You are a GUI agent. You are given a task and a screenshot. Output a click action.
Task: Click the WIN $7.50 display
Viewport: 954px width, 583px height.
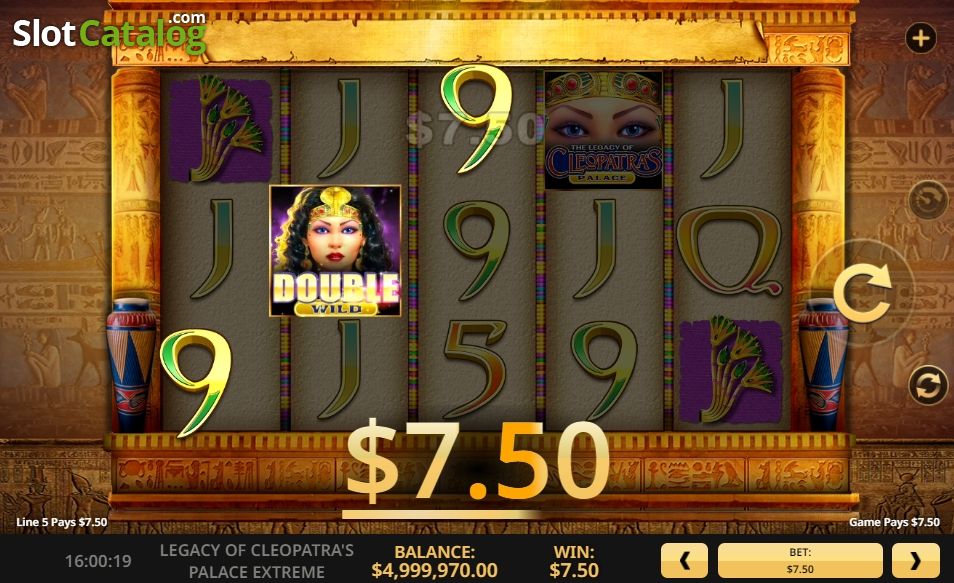(574, 561)
